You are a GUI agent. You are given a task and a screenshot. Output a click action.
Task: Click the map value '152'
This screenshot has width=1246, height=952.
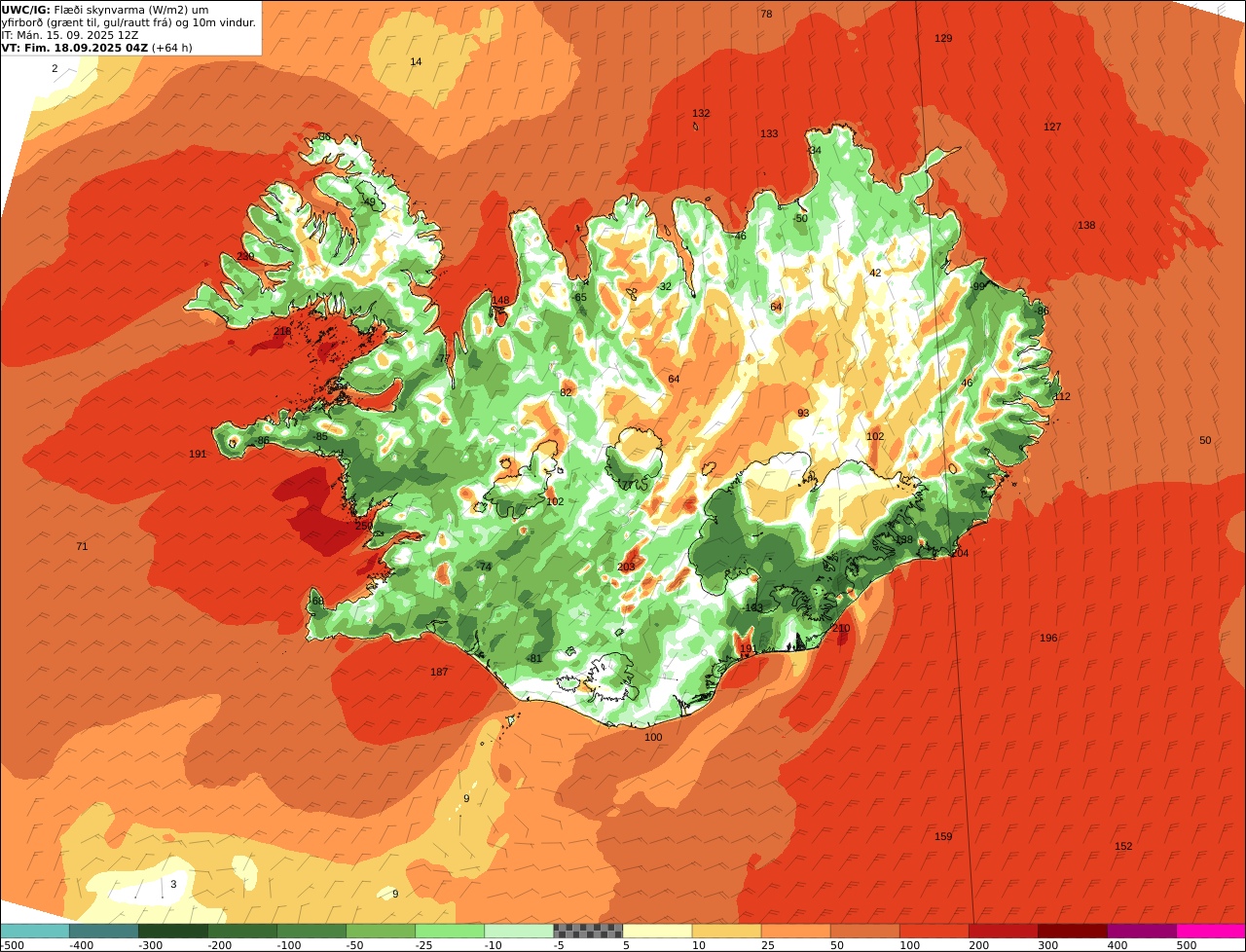(x=1123, y=846)
